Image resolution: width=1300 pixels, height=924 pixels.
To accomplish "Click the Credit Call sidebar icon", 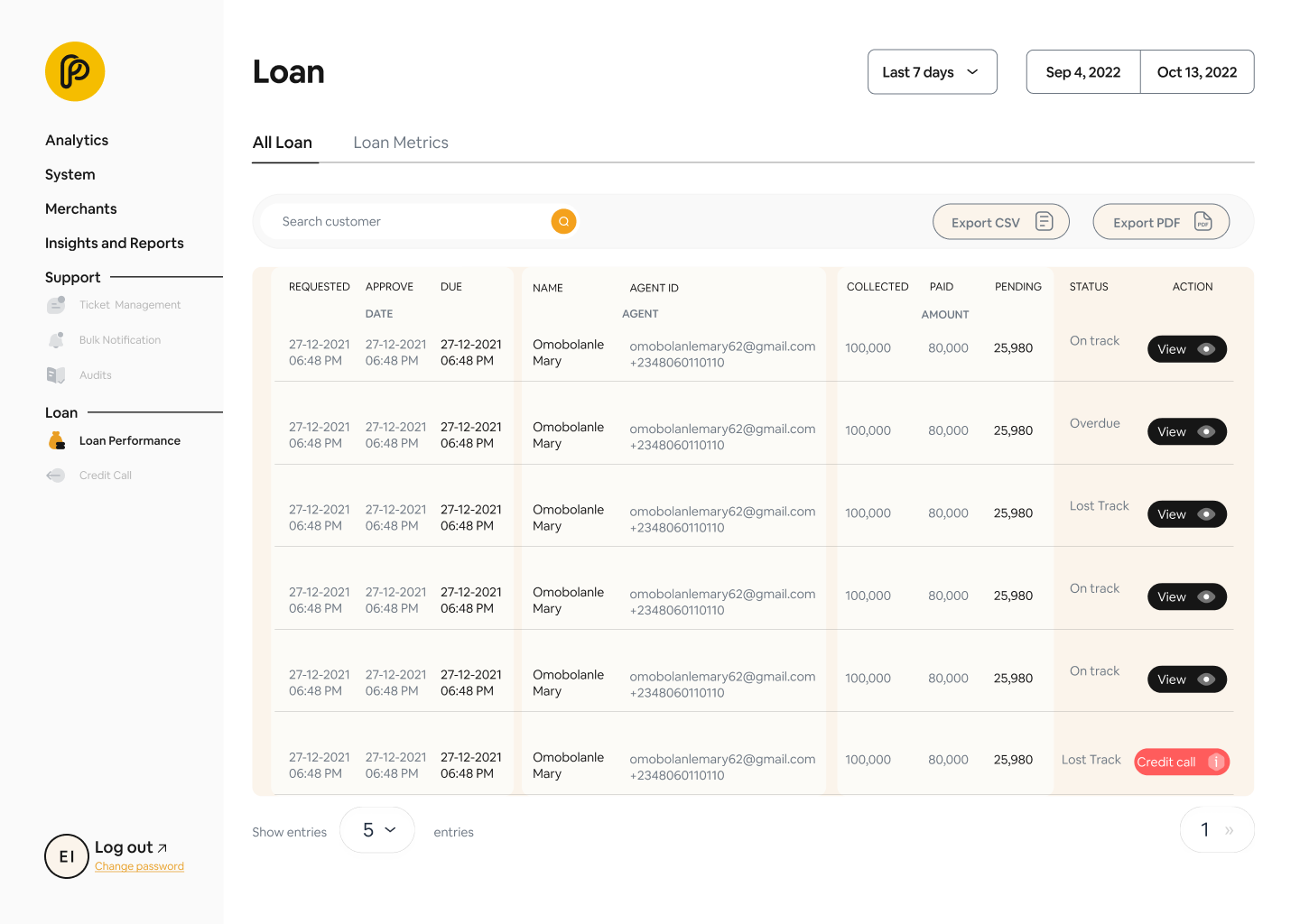I will click(56, 476).
